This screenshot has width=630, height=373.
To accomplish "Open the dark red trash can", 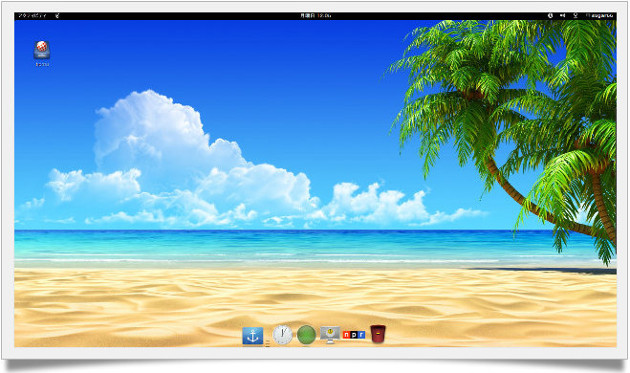I will pyautogui.click(x=378, y=334).
